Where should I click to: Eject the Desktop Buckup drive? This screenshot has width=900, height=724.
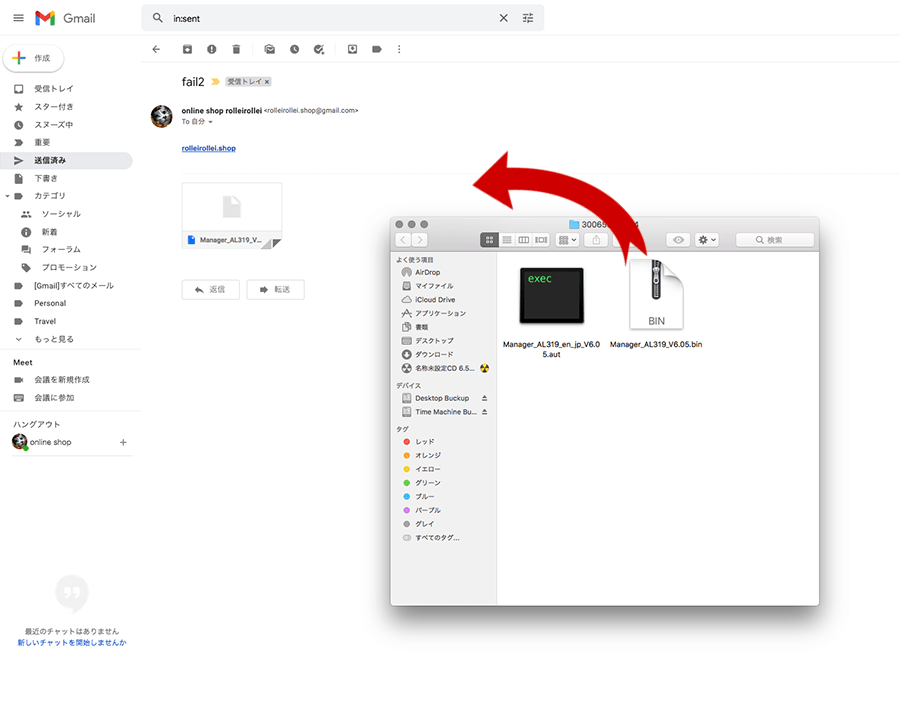485,398
